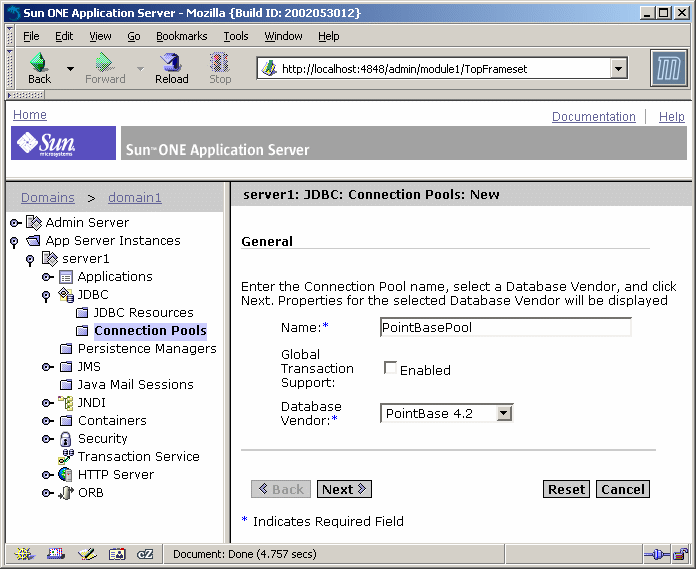This screenshot has height=569, width=696.
Task: Click the ORB icon in the tree
Action: (66, 493)
